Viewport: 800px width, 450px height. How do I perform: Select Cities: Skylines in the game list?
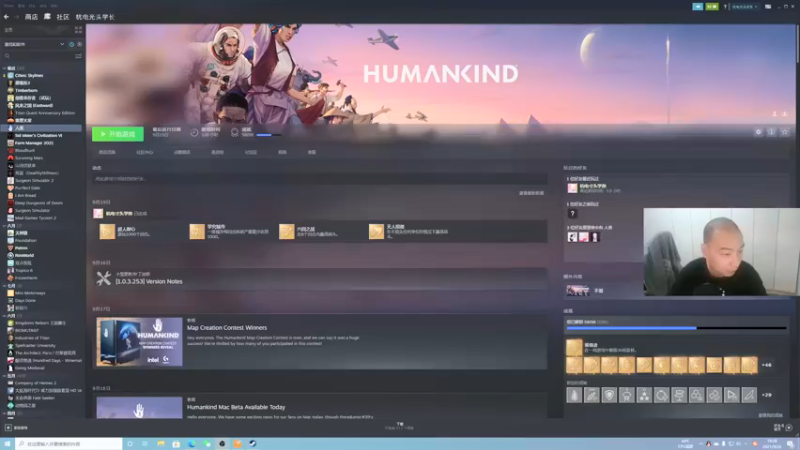coord(29,76)
